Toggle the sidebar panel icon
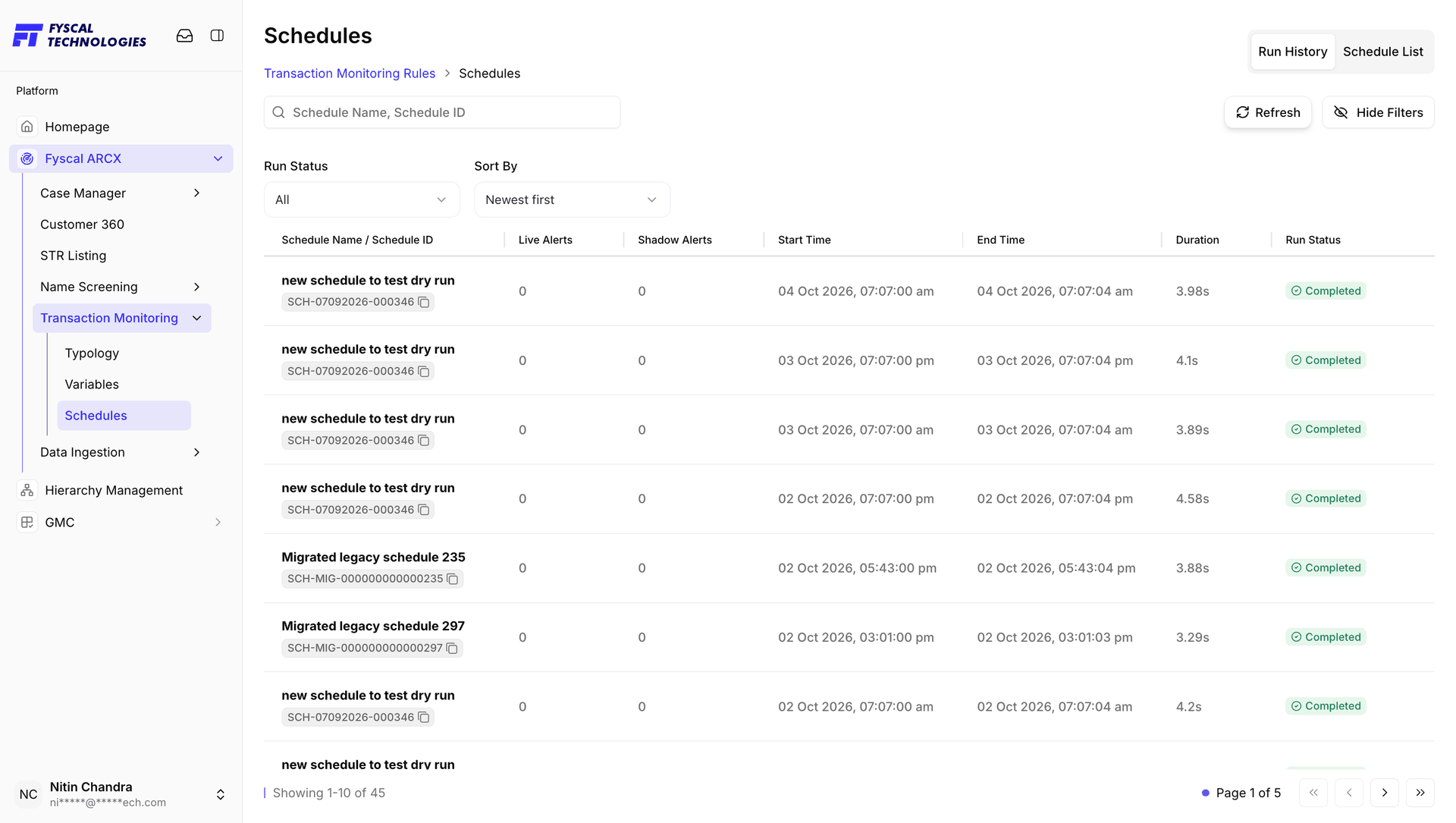Viewport: 1456px width, 823px height. pyautogui.click(x=217, y=36)
